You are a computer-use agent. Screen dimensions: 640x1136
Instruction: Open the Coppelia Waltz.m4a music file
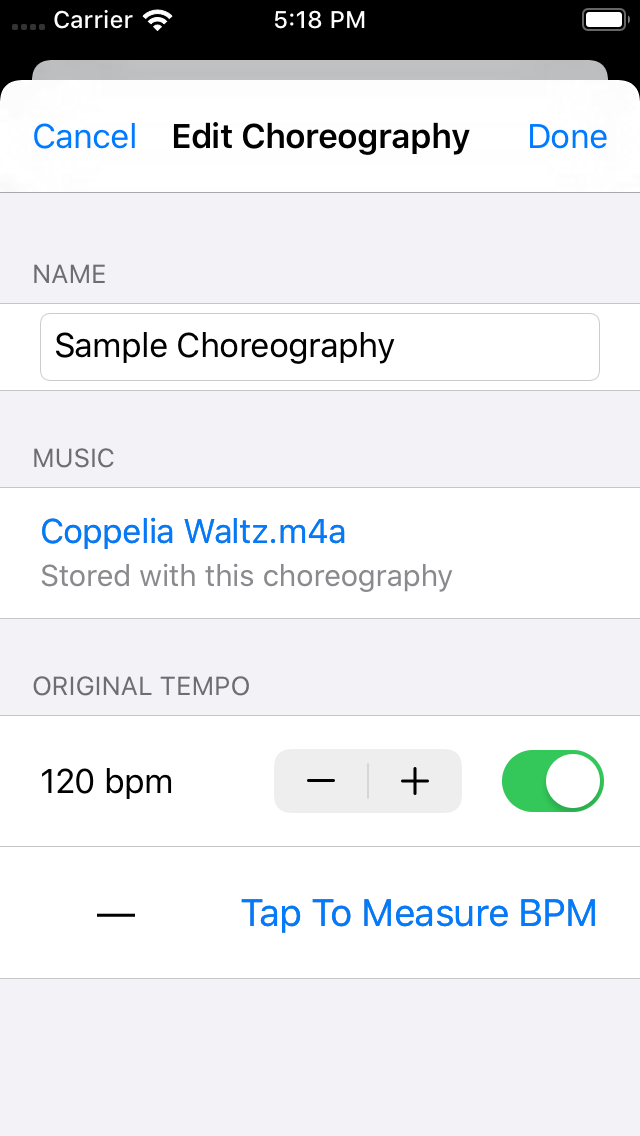193,532
